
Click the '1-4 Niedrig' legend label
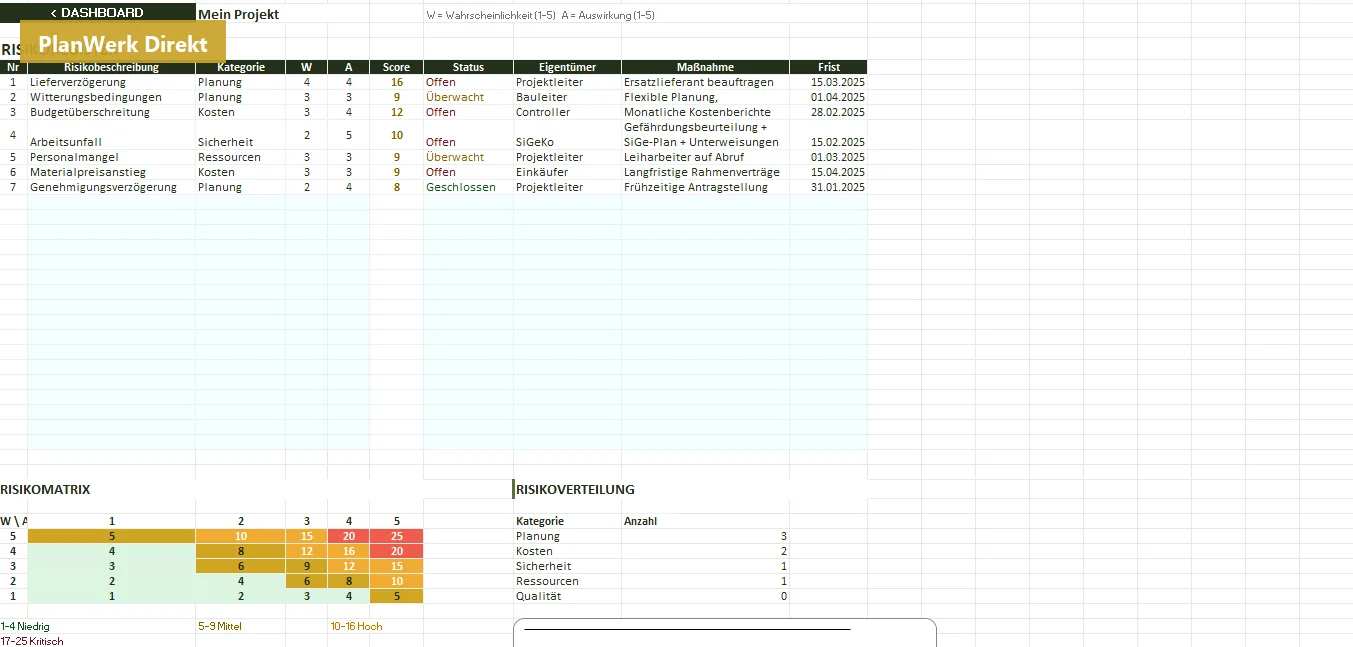(x=25, y=626)
